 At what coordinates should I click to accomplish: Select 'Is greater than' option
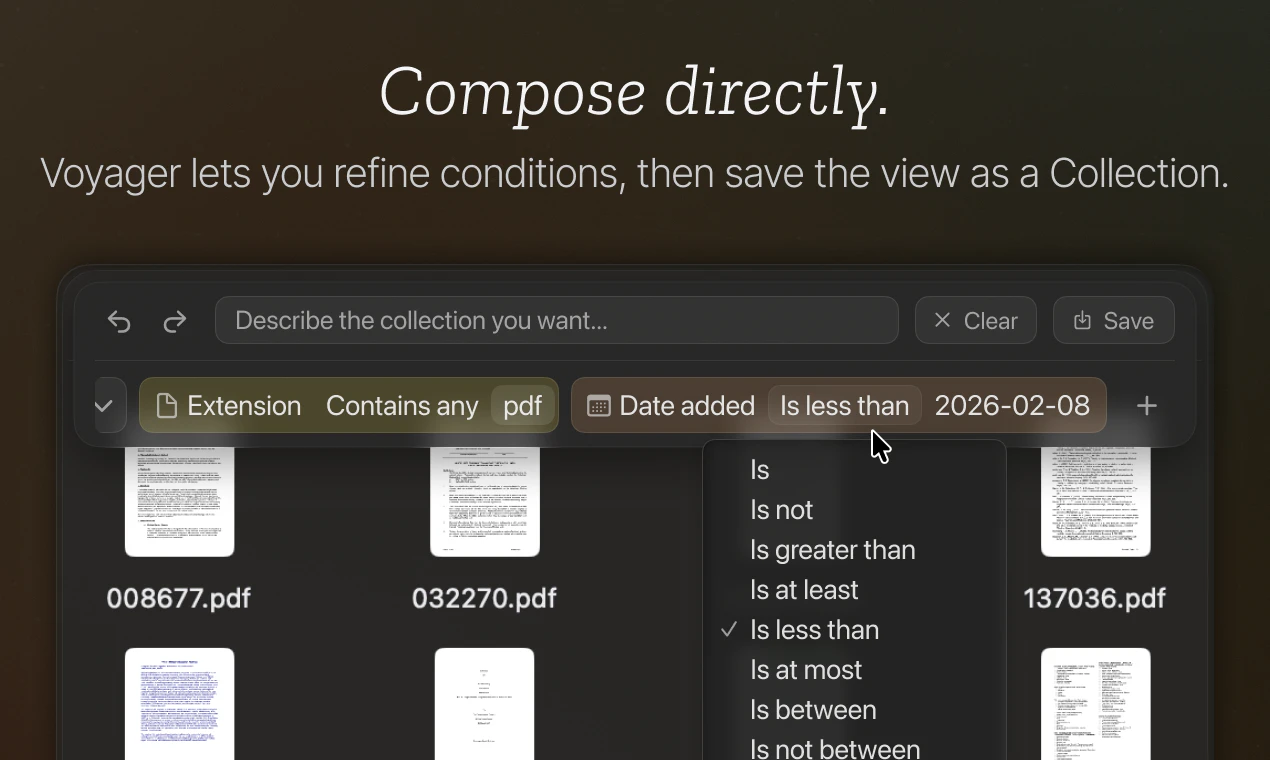tap(832, 550)
